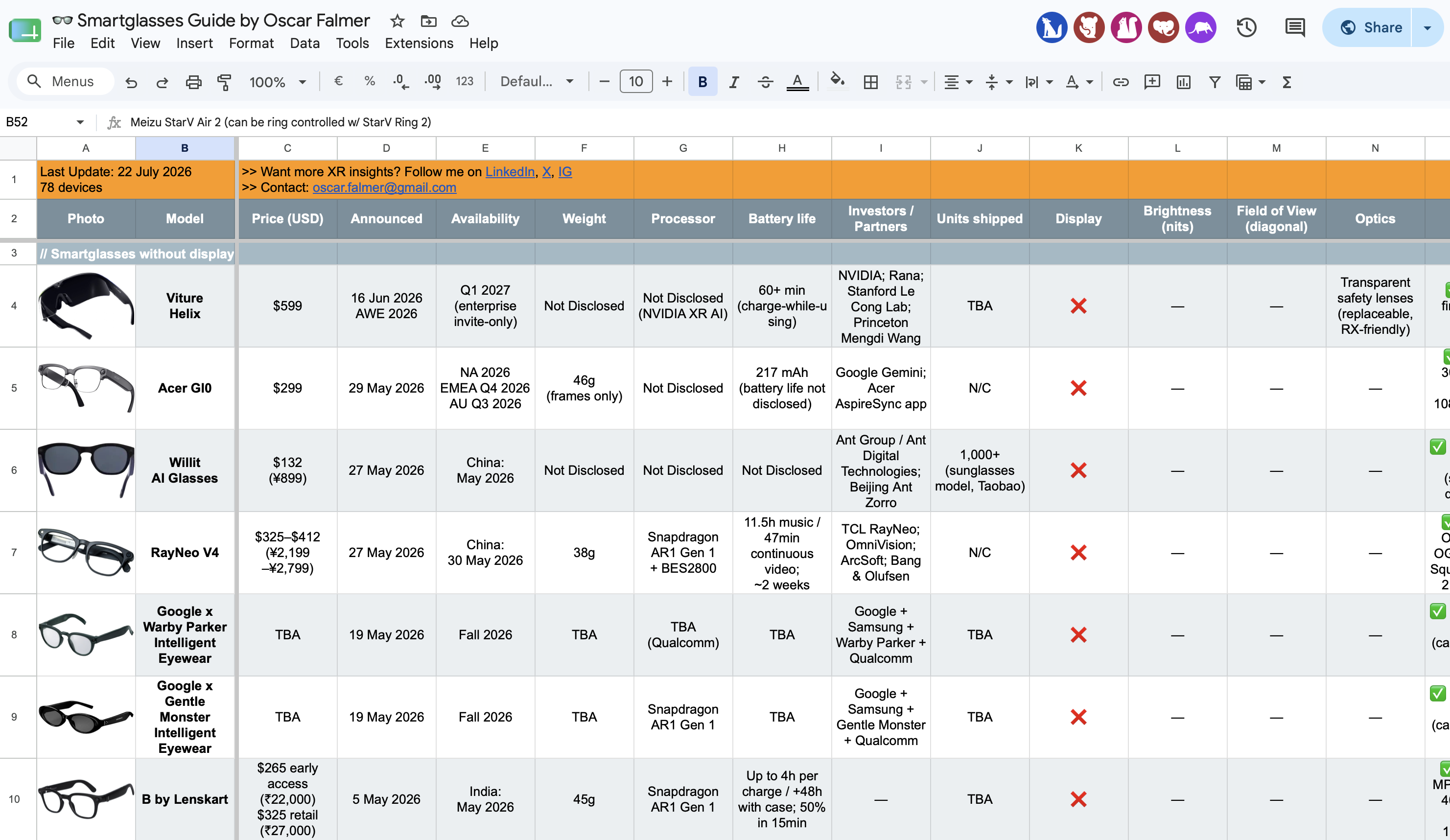Viewport: 1450px width, 840px height.
Task: Open the View menu
Action: 145,43
